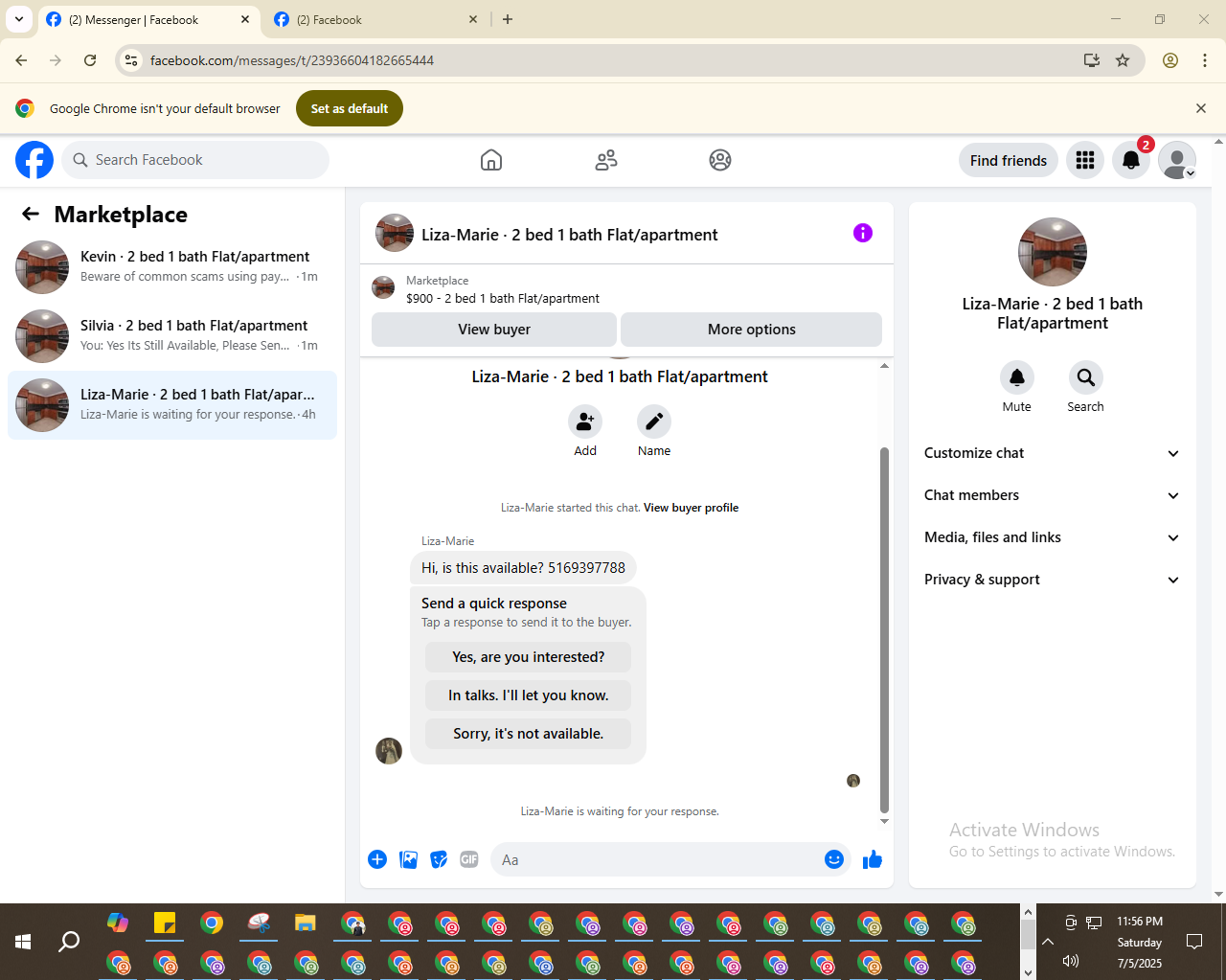Expand Customize chat section
This screenshot has width=1226, height=980.
tap(1052, 453)
